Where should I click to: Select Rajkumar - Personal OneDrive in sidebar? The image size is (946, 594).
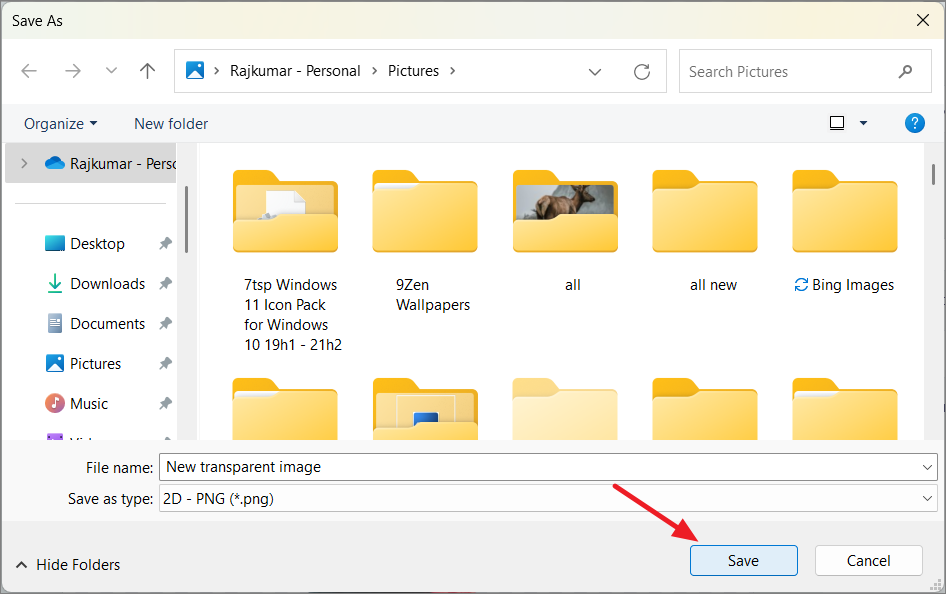[110, 163]
